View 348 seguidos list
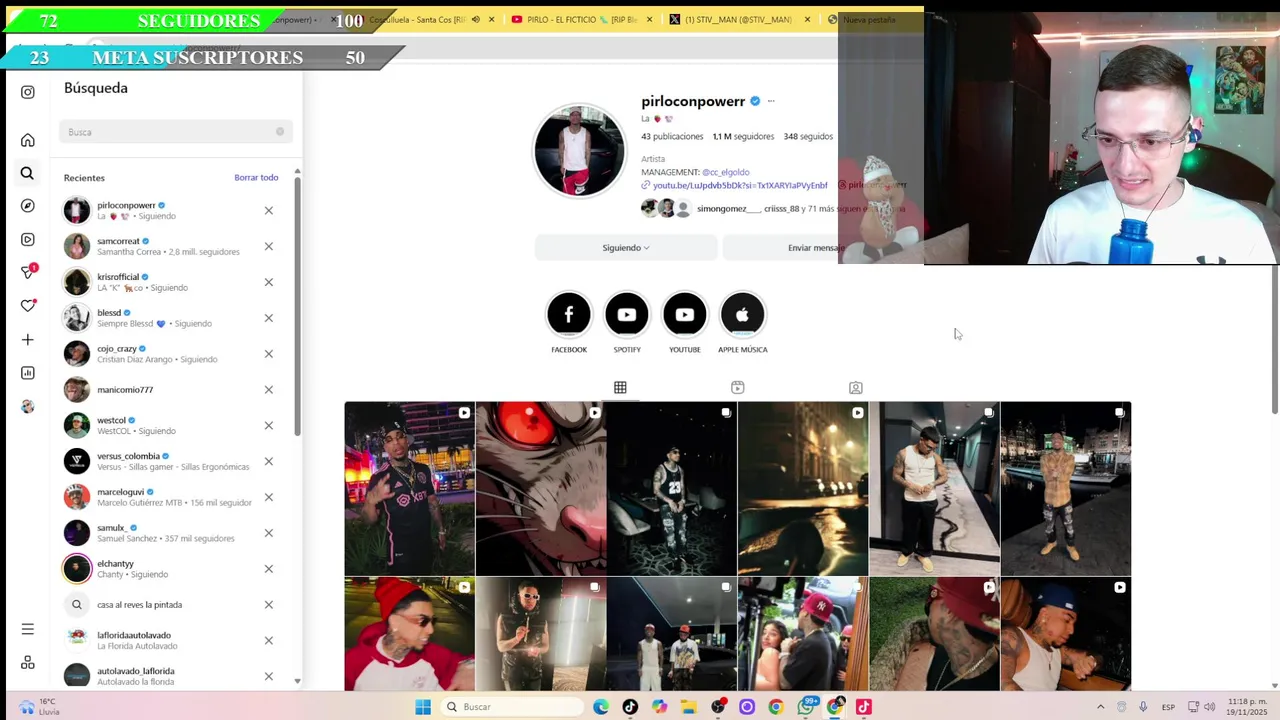The image size is (1280, 720). click(808, 136)
